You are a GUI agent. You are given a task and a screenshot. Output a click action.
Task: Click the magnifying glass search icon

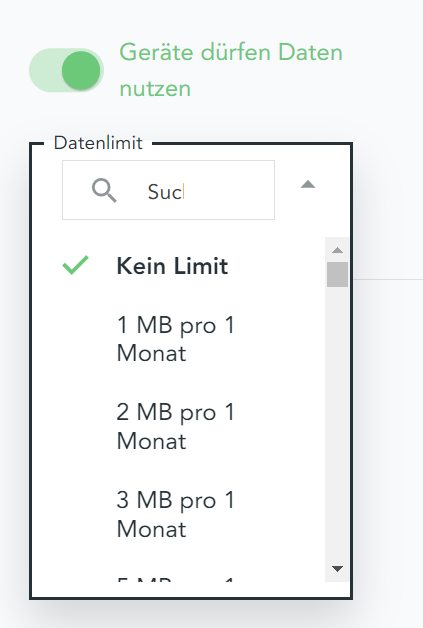click(104, 190)
